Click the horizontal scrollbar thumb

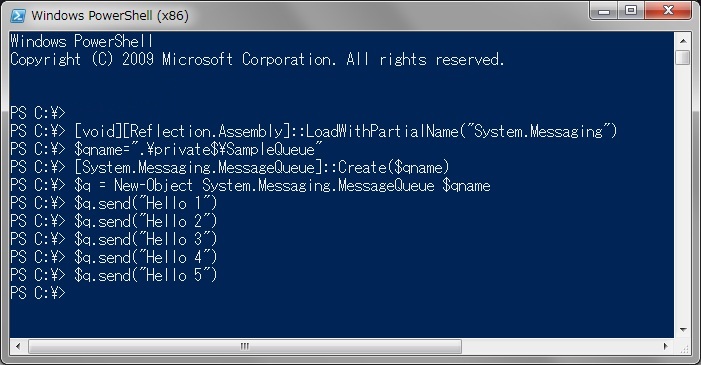pyautogui.click(x=245, y=346)
